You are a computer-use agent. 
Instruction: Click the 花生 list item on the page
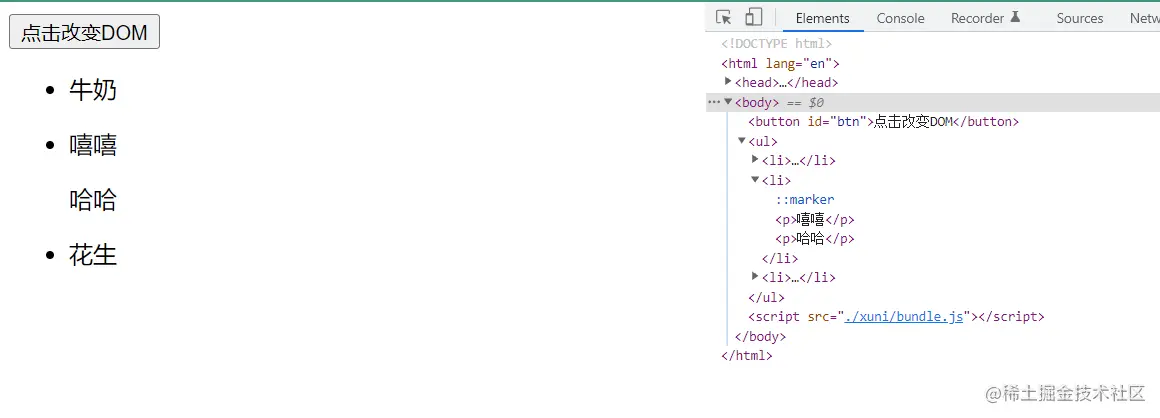[x=93, y=254]
